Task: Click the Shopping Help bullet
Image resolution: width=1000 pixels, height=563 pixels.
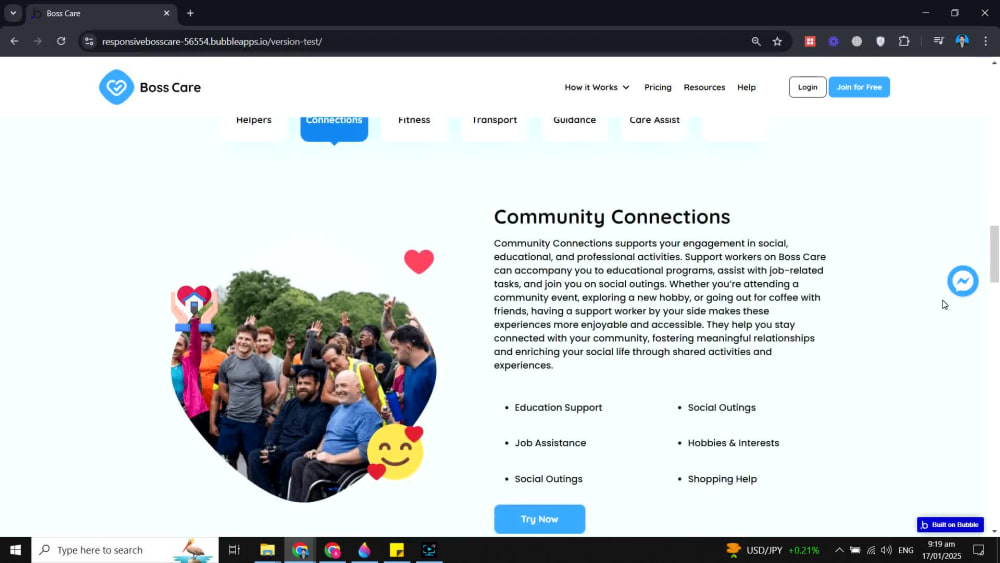Action: pyautogui.click(x=722, y=479)
